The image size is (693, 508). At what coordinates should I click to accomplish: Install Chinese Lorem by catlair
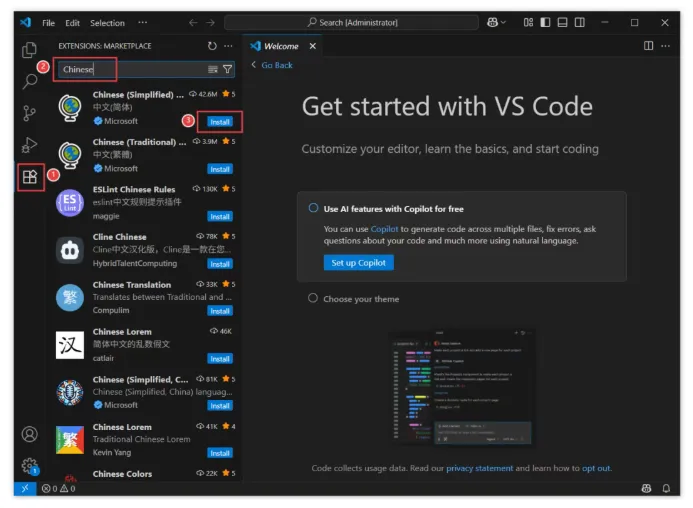point(220,359)
